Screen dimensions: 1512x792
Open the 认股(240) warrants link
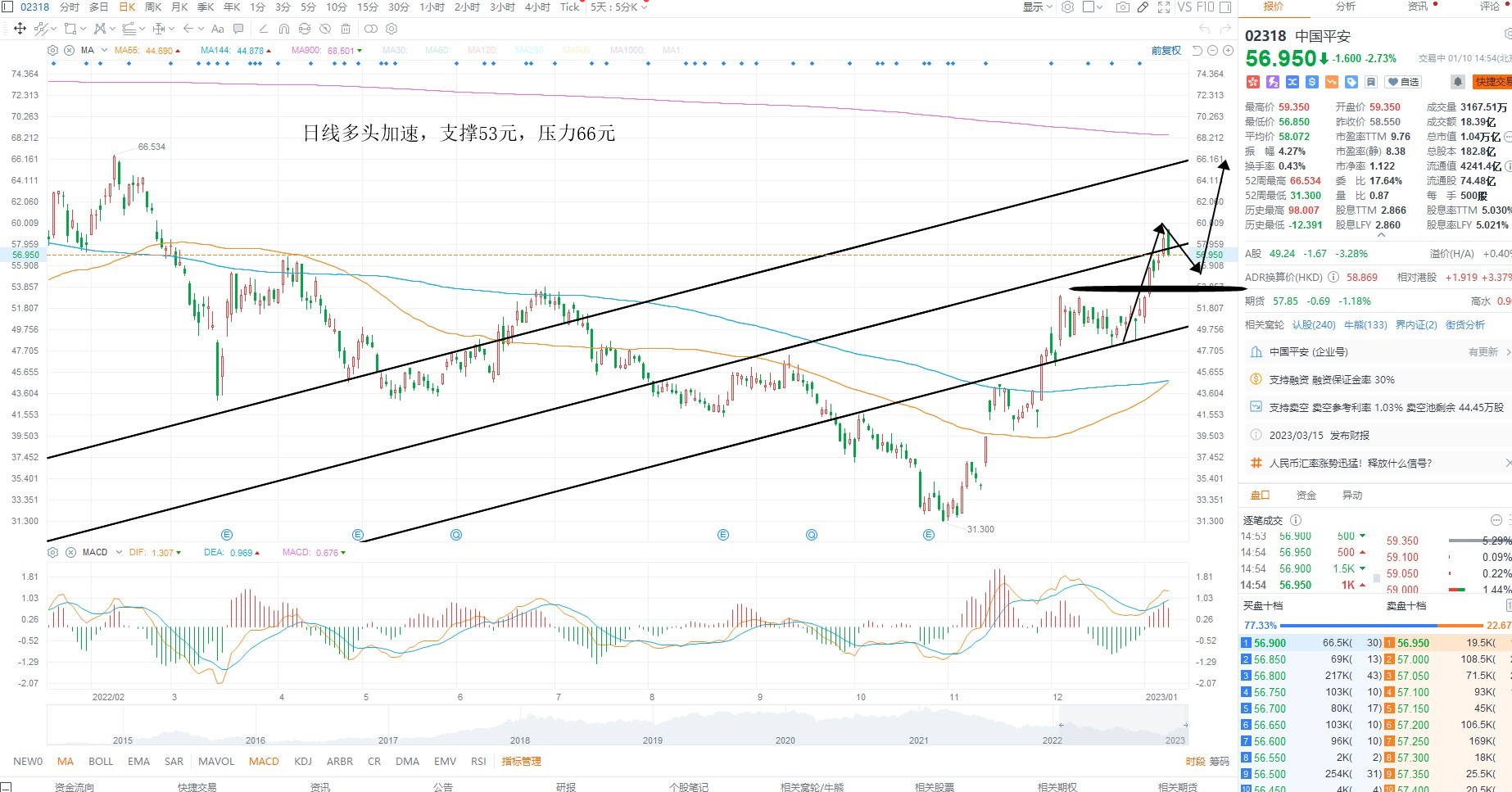point(1314,325)
